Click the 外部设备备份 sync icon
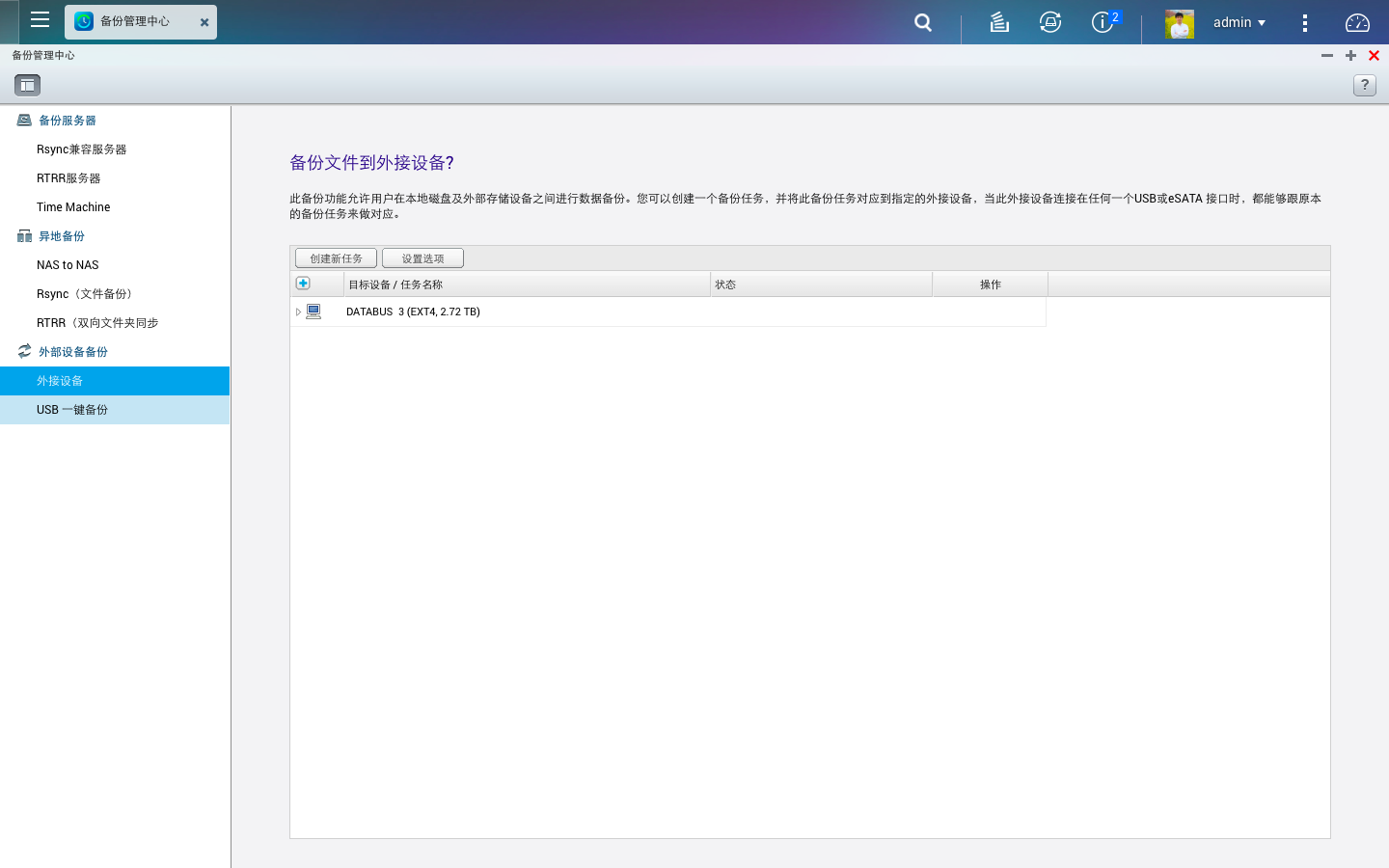 24,351
